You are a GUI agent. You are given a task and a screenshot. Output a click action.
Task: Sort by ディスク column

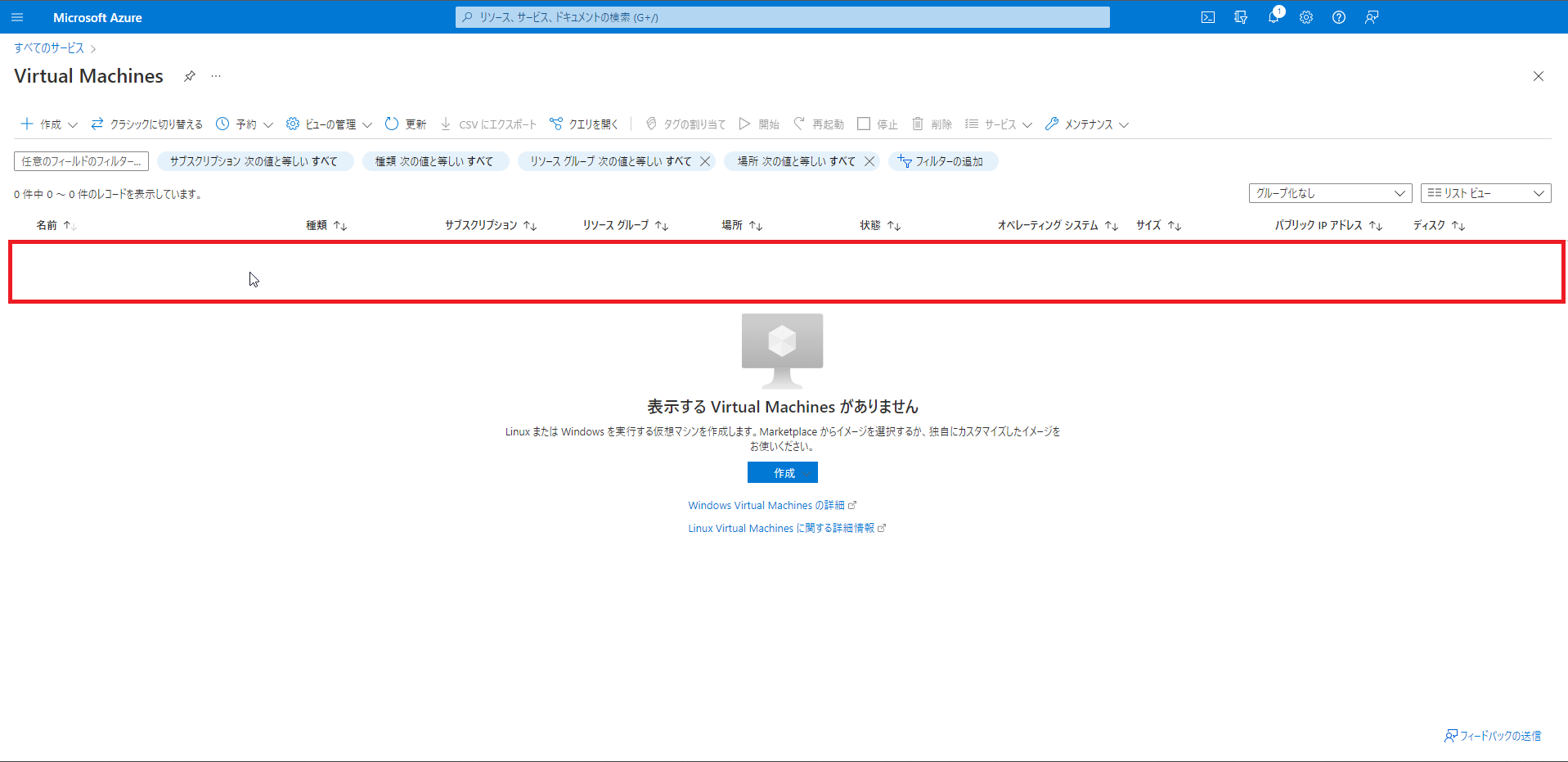point(1439,225)
